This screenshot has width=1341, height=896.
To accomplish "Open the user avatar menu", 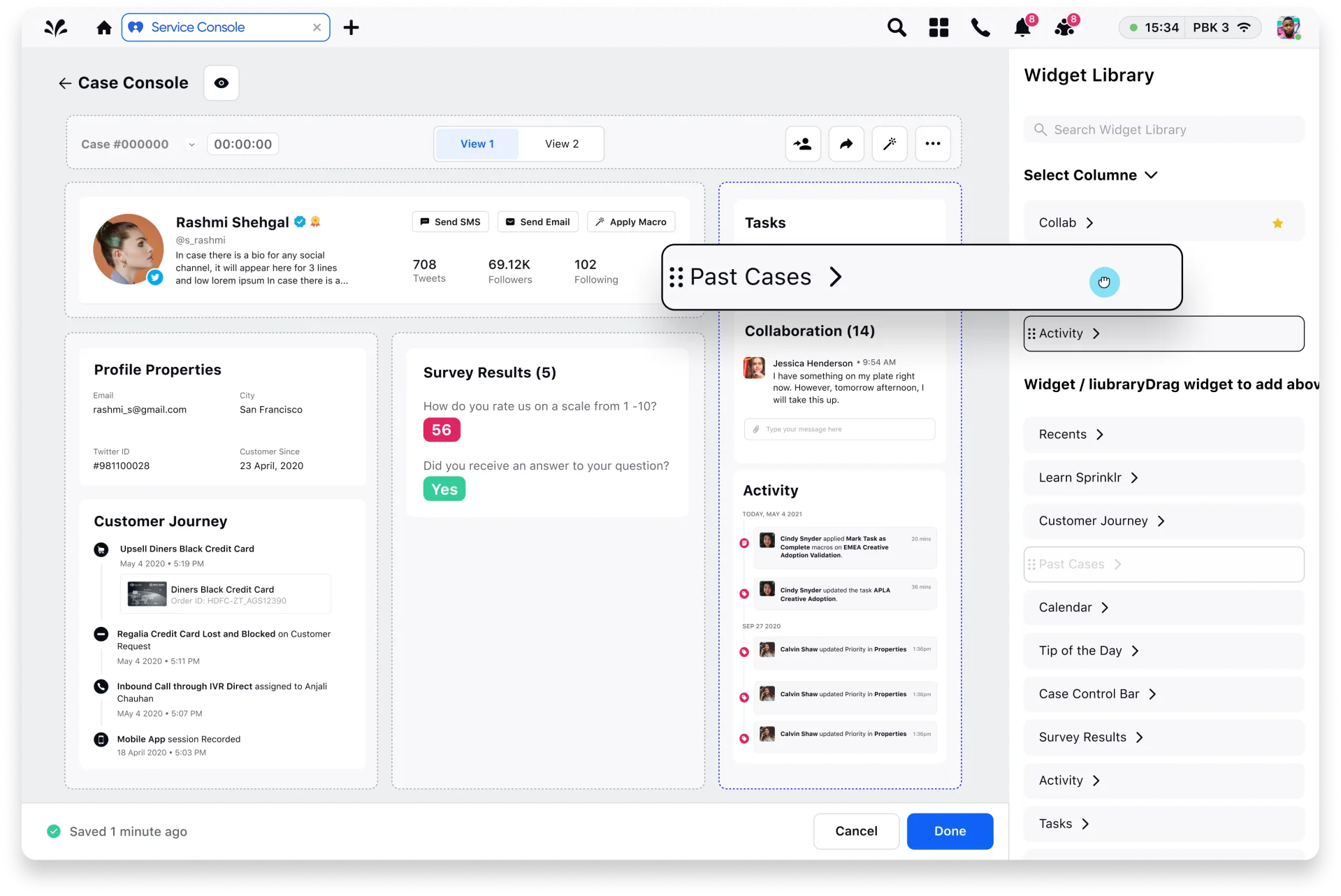I will point(1288,28).
